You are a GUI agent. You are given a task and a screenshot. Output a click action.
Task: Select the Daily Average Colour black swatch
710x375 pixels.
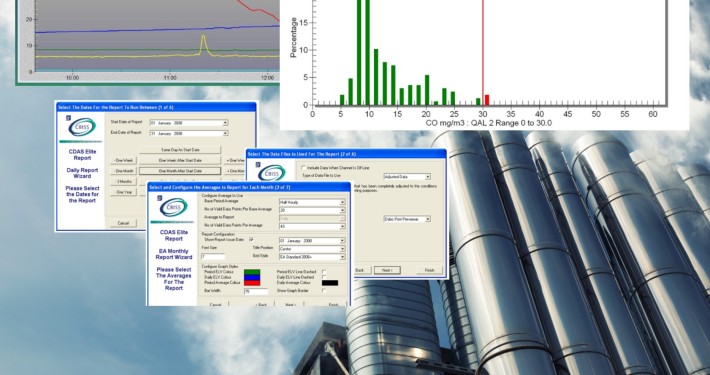tap(330, 283)
